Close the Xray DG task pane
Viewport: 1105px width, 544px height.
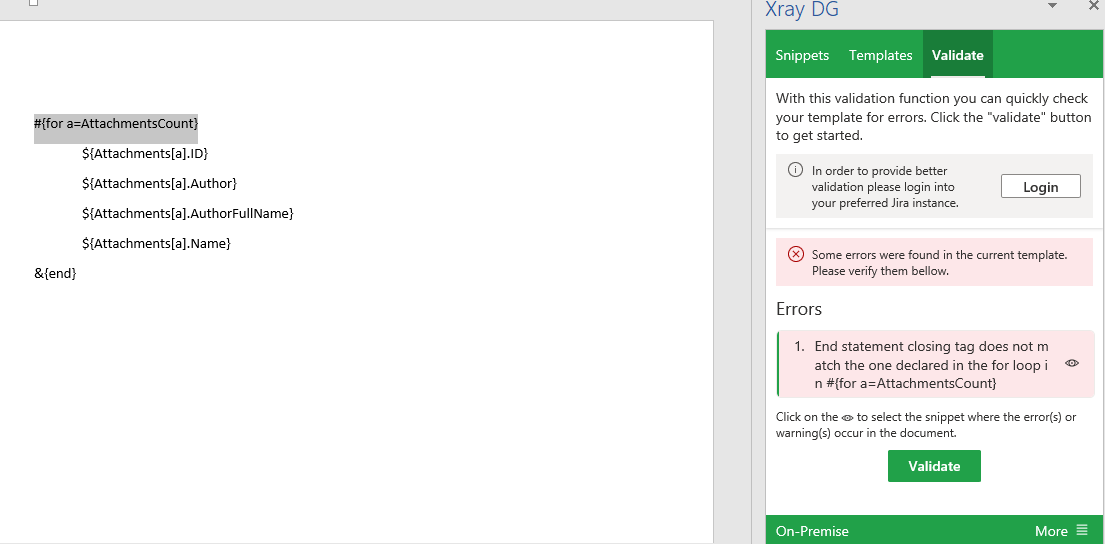[1094, 5]
